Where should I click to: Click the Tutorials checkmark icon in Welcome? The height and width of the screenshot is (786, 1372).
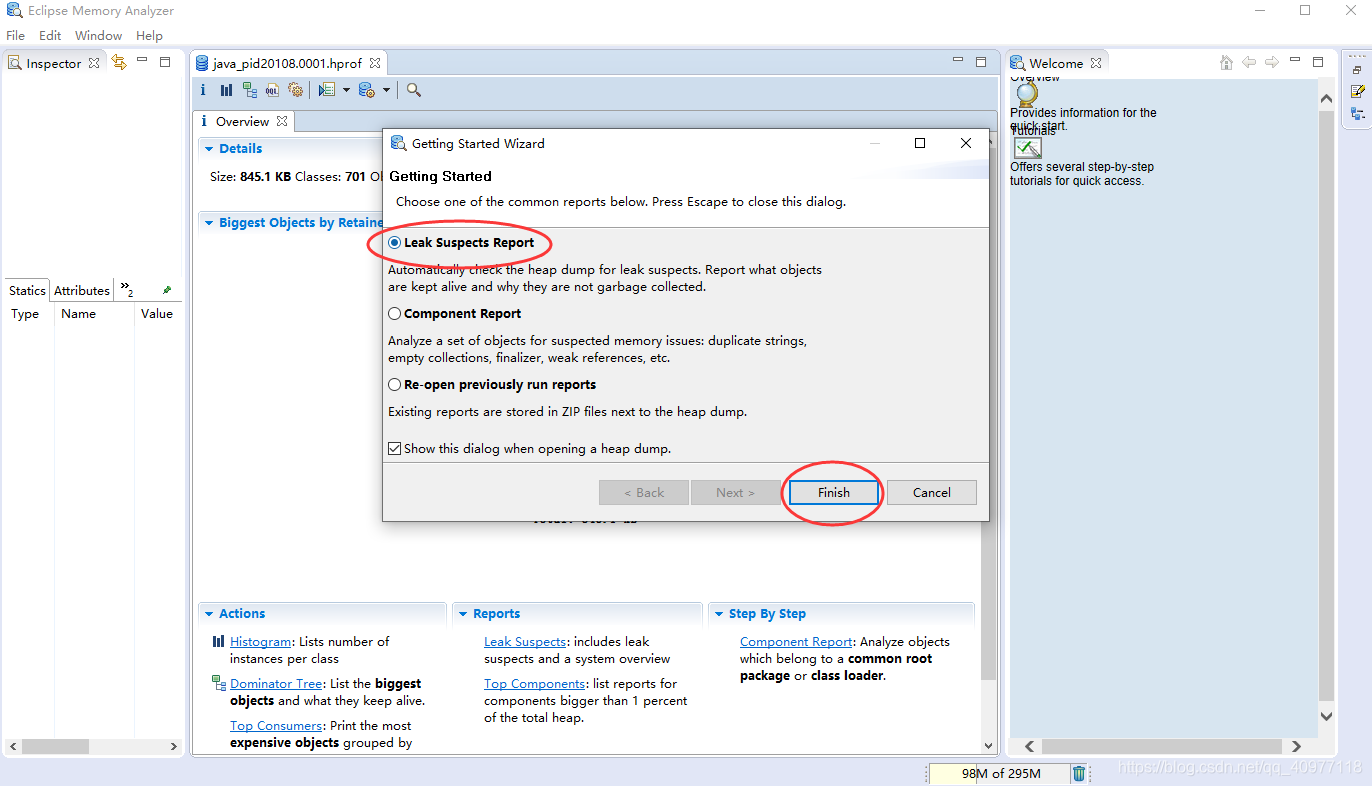[1027, 148]
